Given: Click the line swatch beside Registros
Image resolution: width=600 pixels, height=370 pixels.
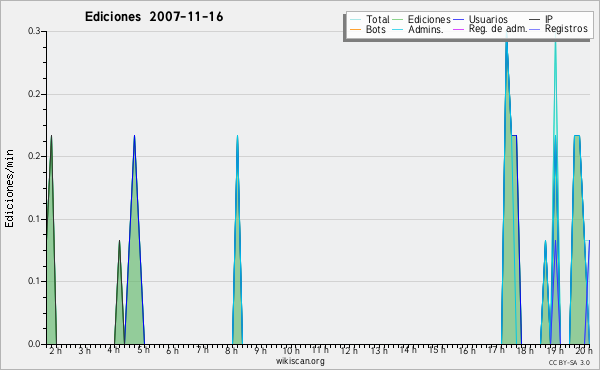Looking at the screenshot, I should [535, 29].
